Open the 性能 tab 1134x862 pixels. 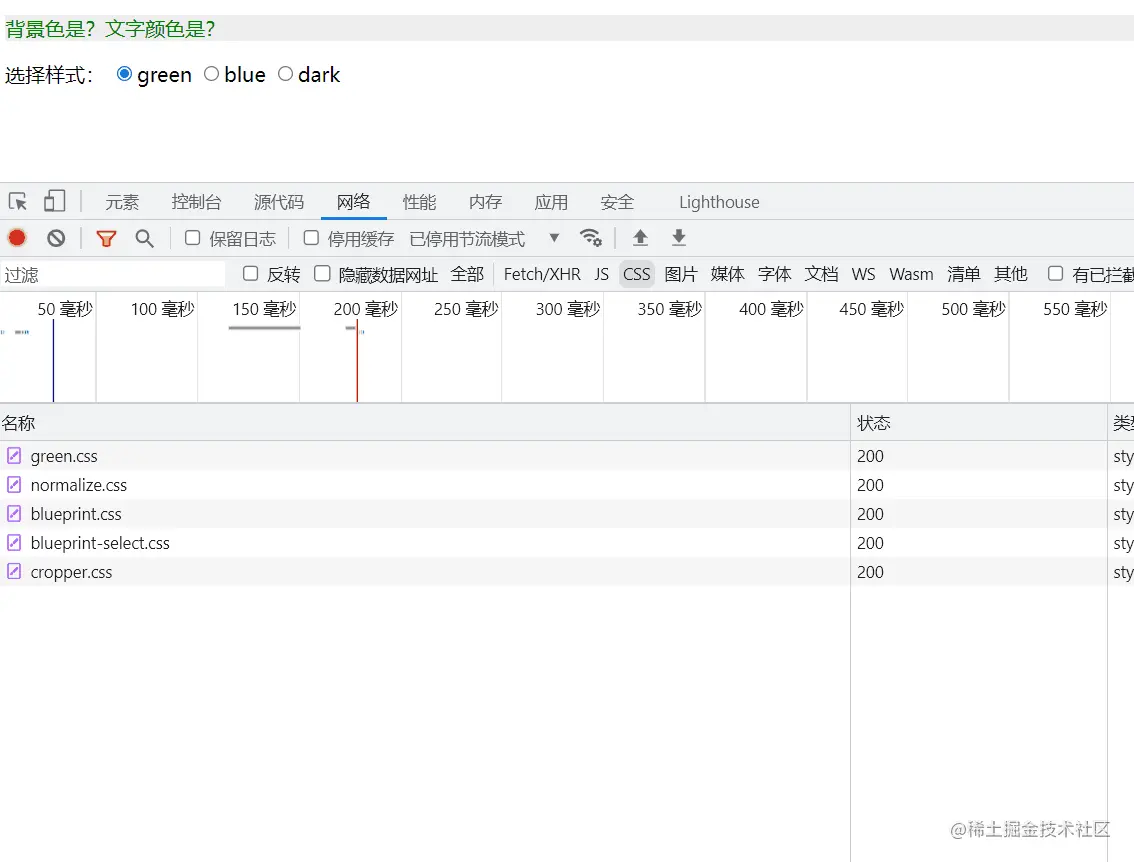point(419,202)
